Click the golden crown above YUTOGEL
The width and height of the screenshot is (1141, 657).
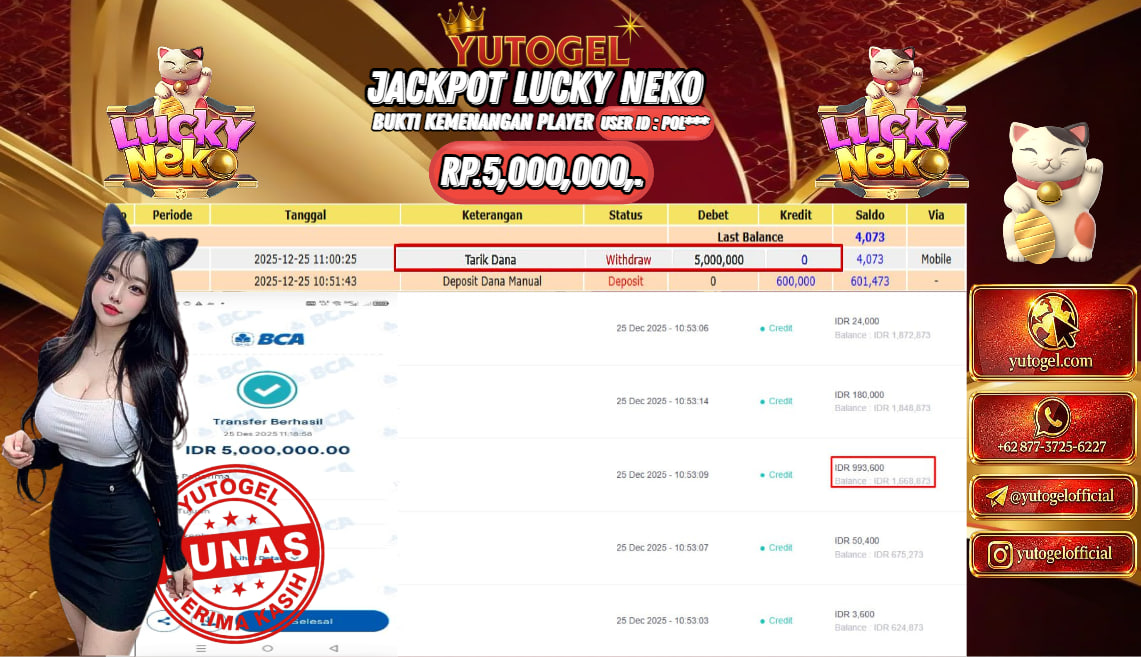tap(462, 21)
